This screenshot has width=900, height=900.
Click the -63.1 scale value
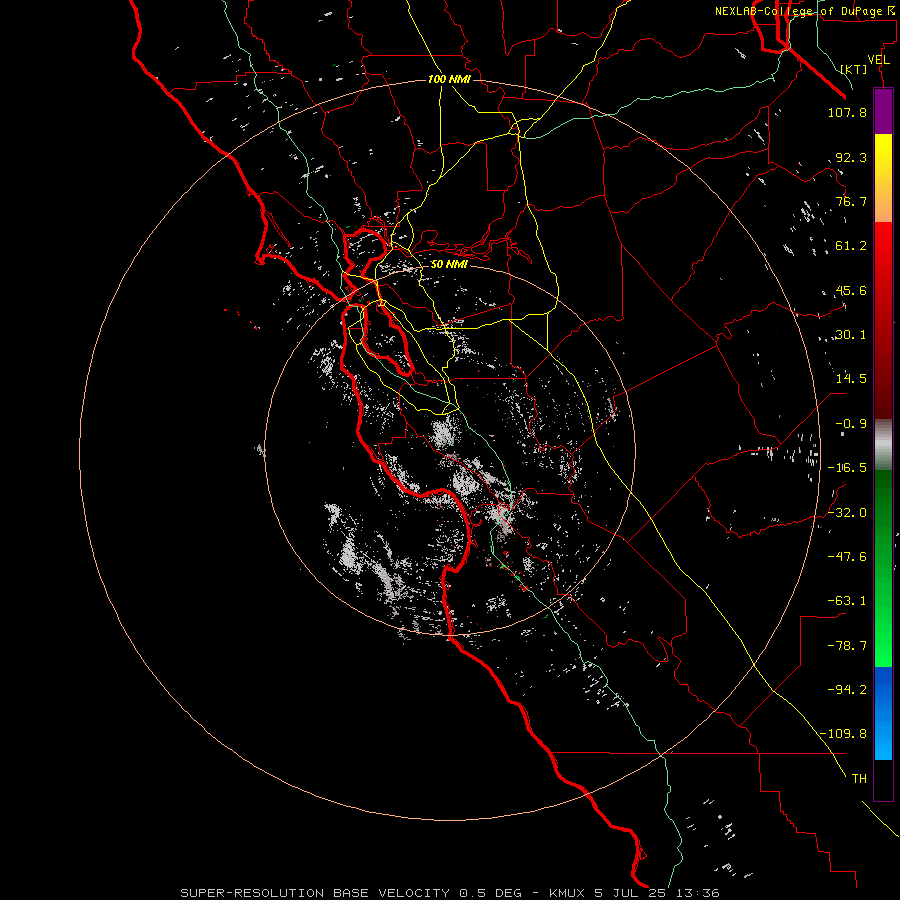[847, 601]
